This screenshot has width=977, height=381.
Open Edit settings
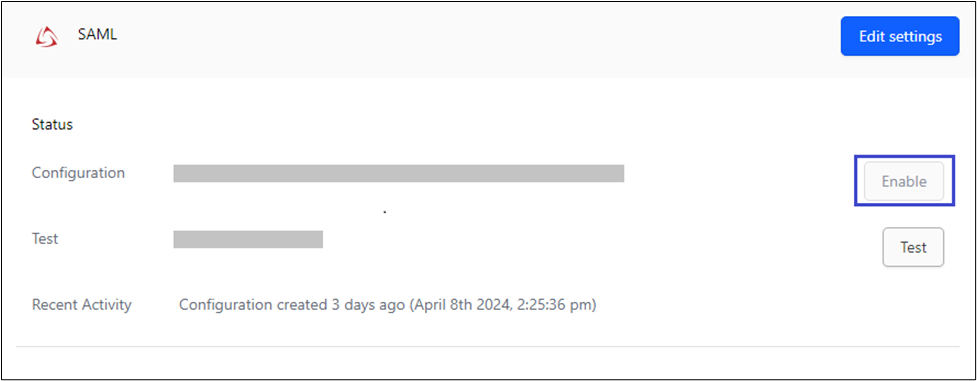click(900, 36)
